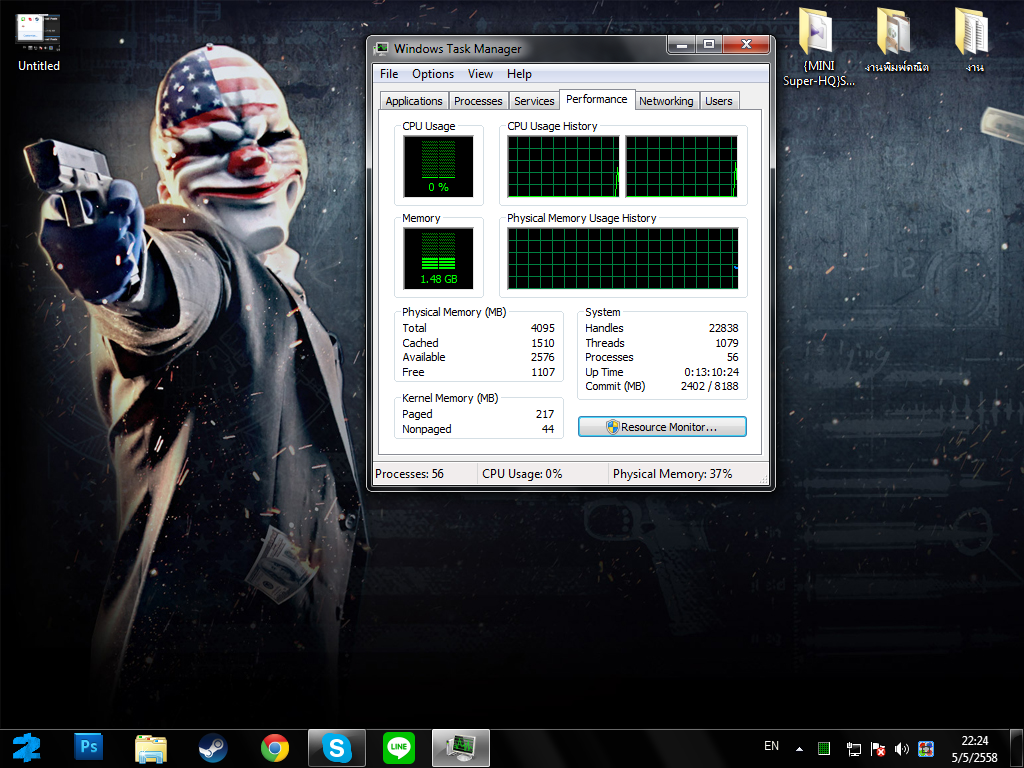Click the Physical Memory Usage History graph
Viewport: 1024px width, 768px height.
tap(623, 259)
